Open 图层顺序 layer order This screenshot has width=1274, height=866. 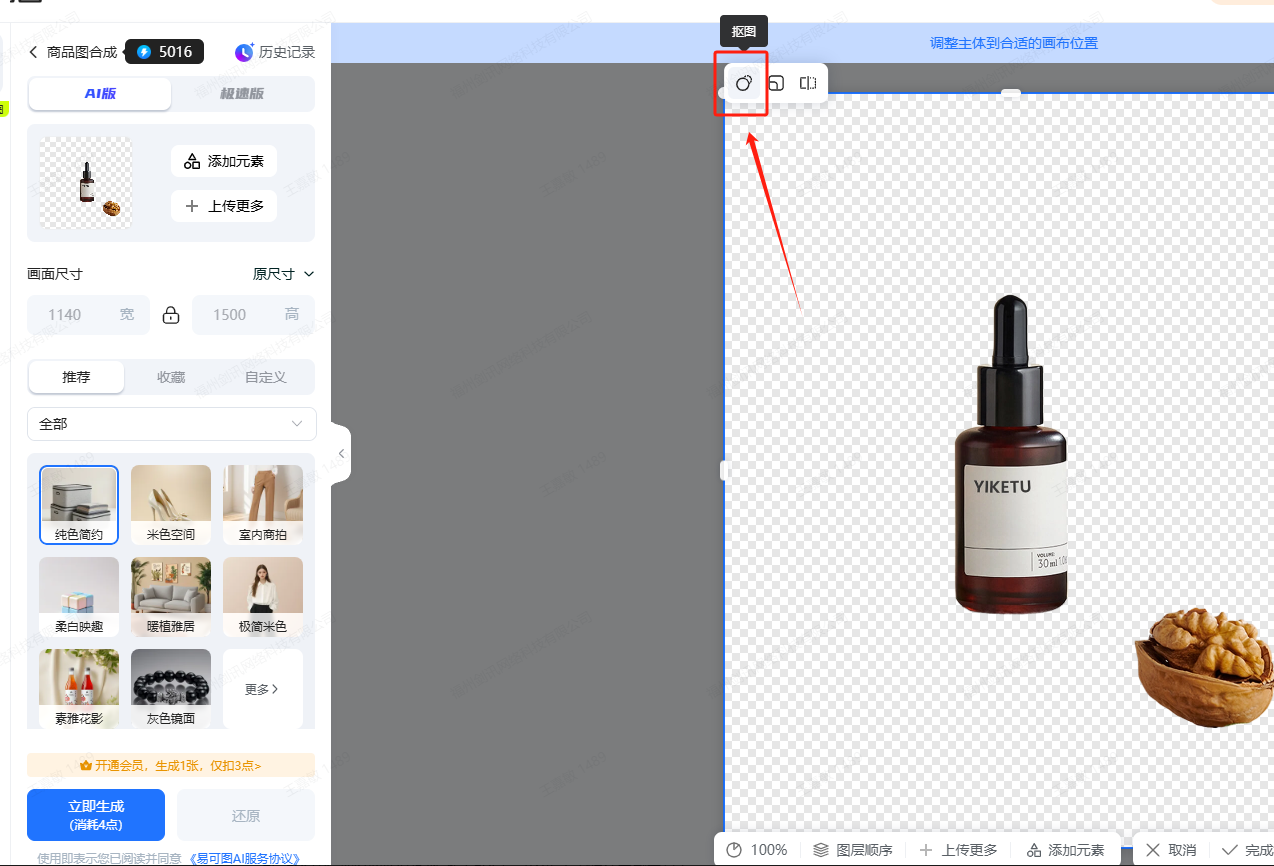pyautogui.click(x=852, y=850)
